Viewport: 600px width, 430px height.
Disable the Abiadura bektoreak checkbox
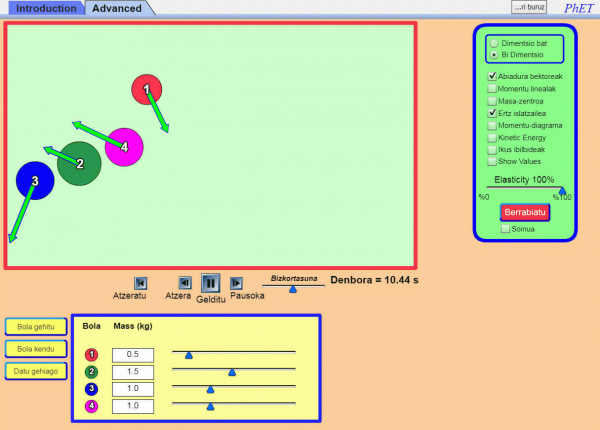click(x=492, y=76)
